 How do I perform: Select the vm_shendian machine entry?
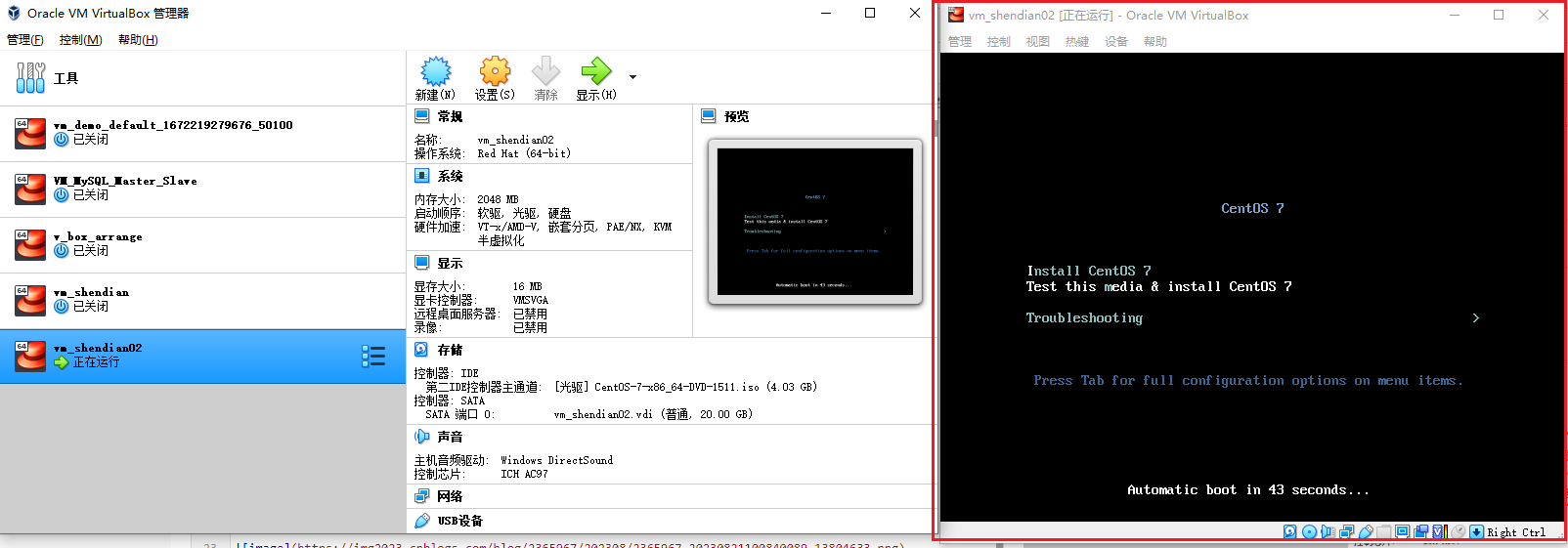coord(202,301)
